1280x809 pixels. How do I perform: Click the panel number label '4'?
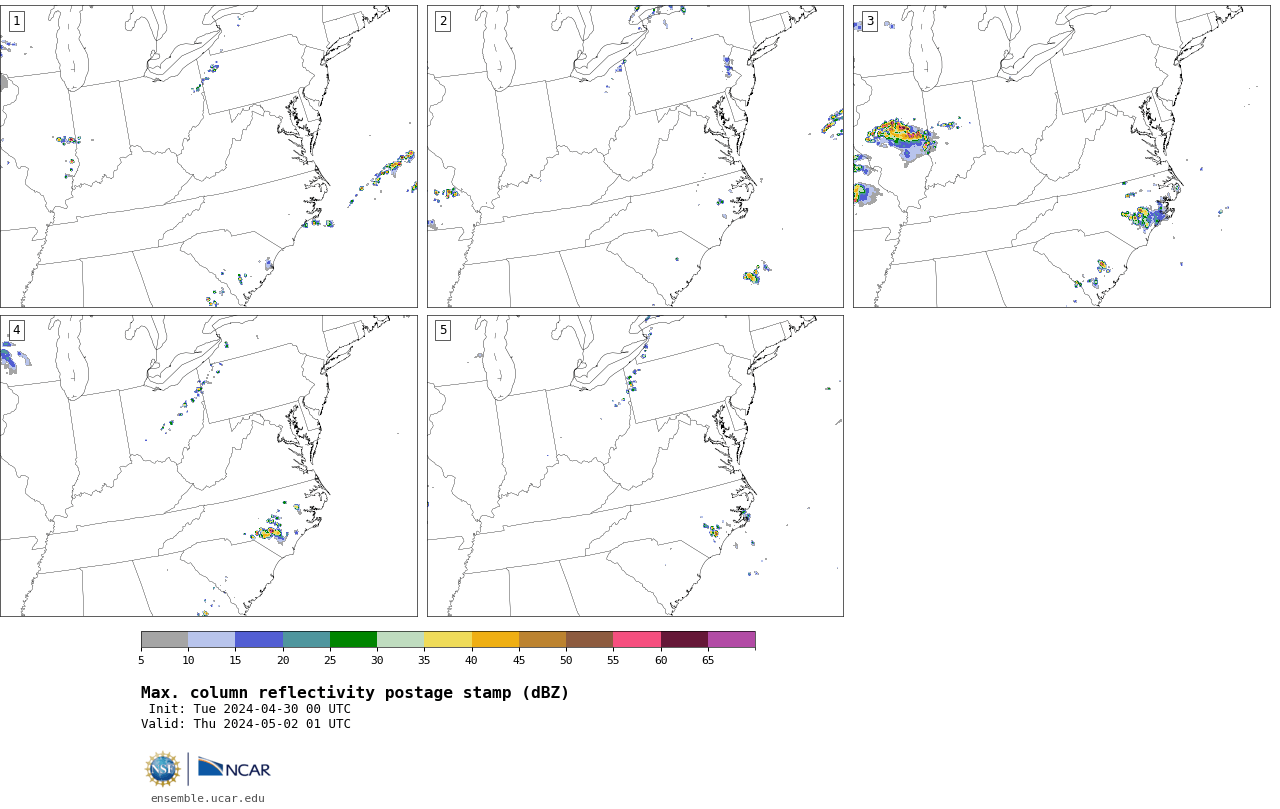[x=16, y=330]
